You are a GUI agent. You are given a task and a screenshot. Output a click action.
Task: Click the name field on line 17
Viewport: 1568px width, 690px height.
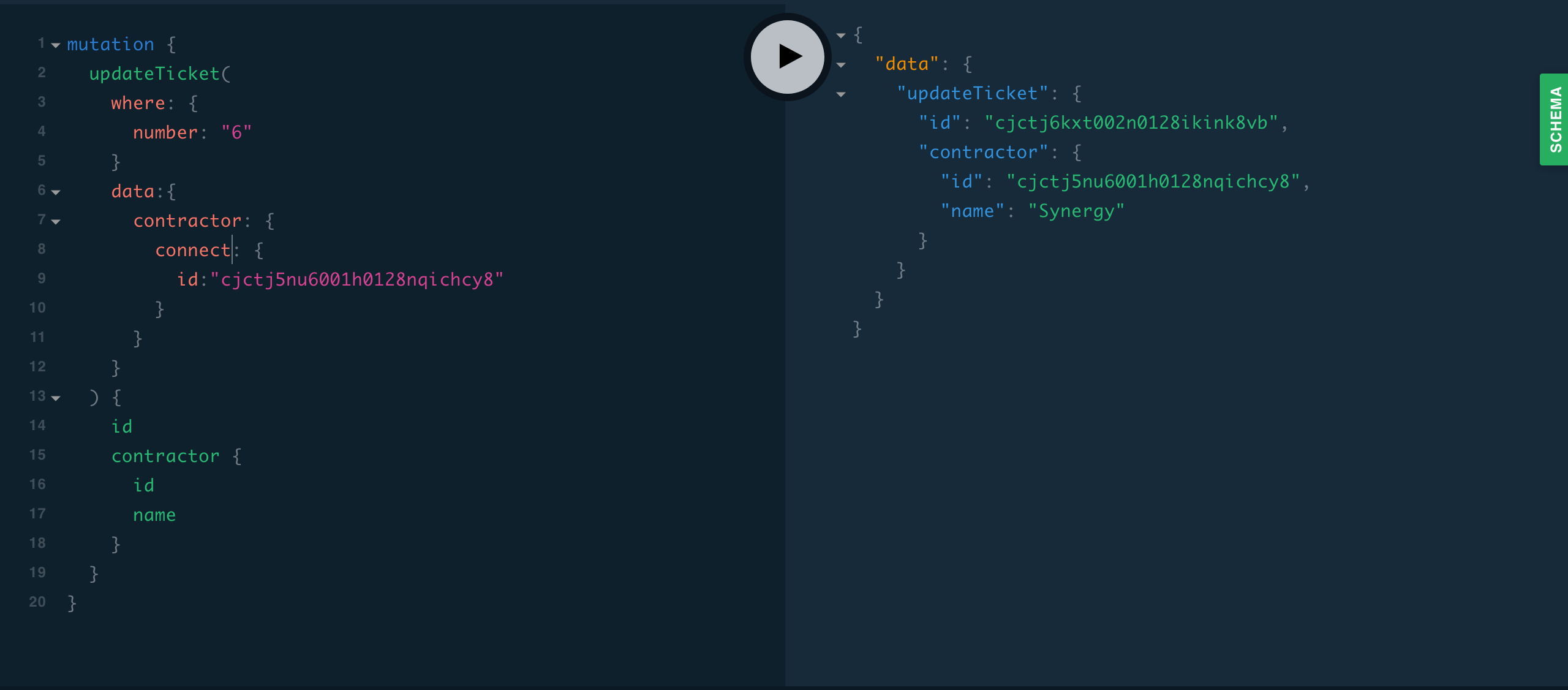pos(154,515)
